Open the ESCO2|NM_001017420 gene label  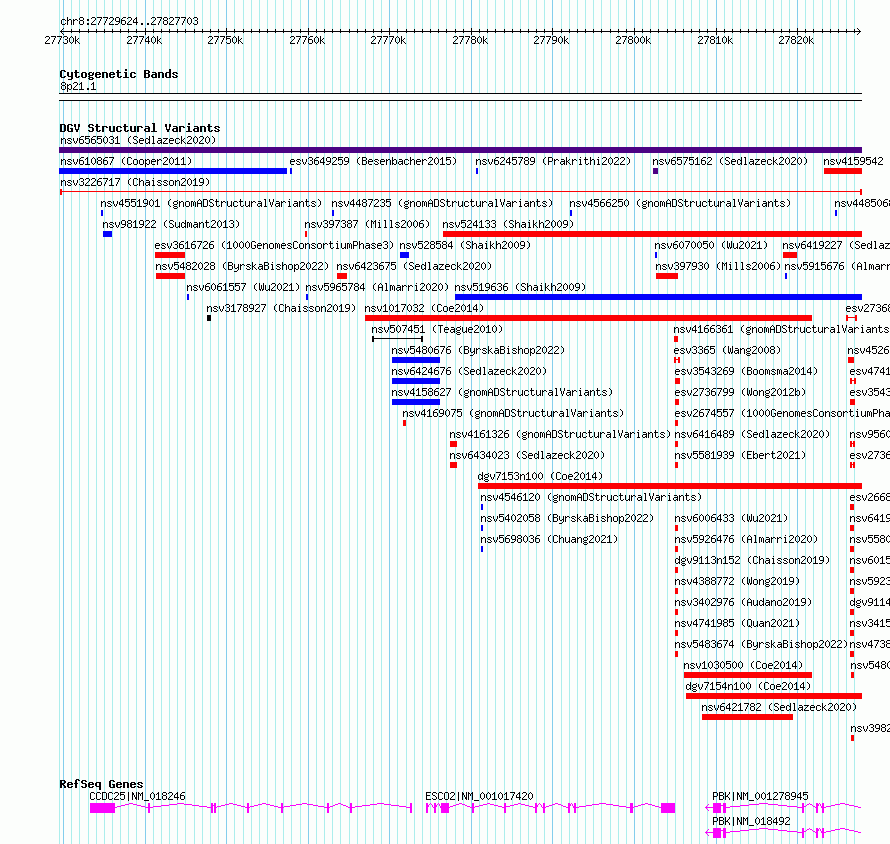[479, 796]
